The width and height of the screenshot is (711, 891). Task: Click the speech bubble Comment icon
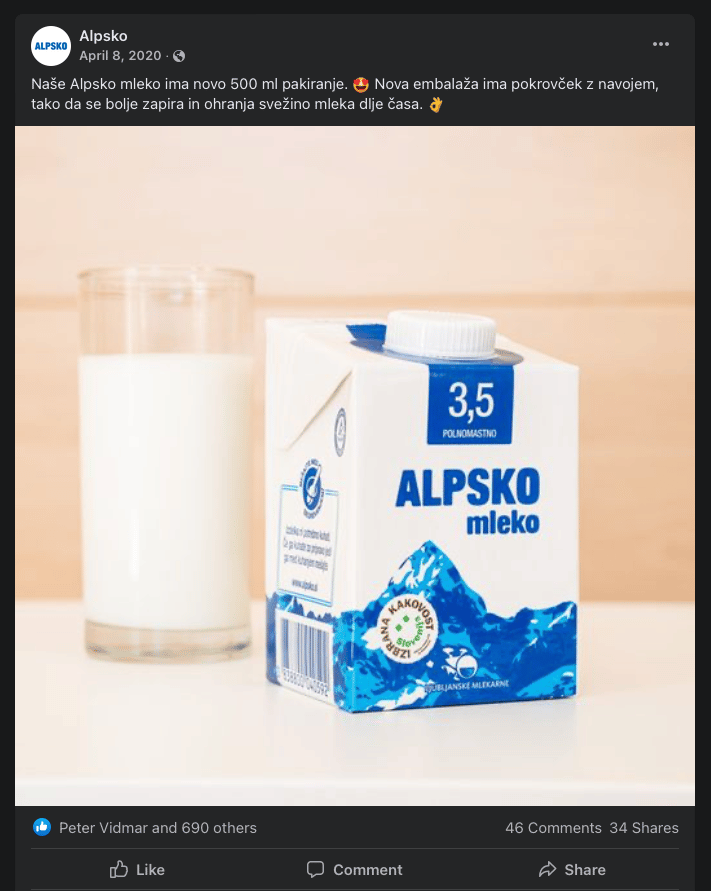coord(315,869)
